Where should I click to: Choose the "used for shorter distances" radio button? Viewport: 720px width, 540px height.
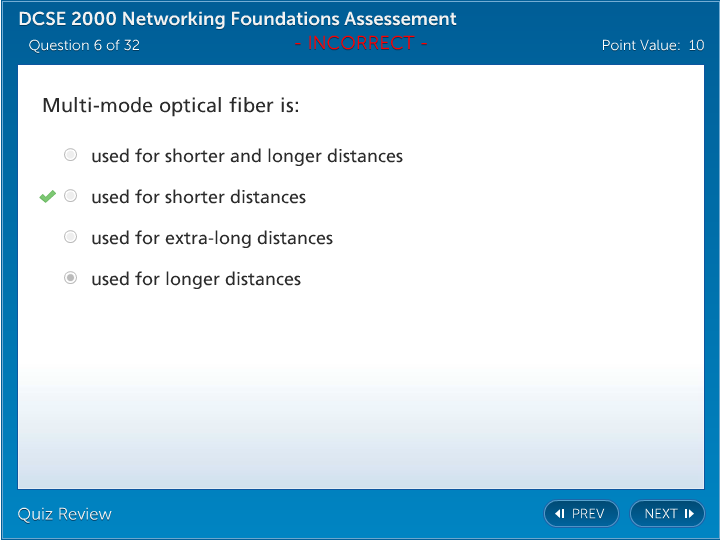(70, 196)
